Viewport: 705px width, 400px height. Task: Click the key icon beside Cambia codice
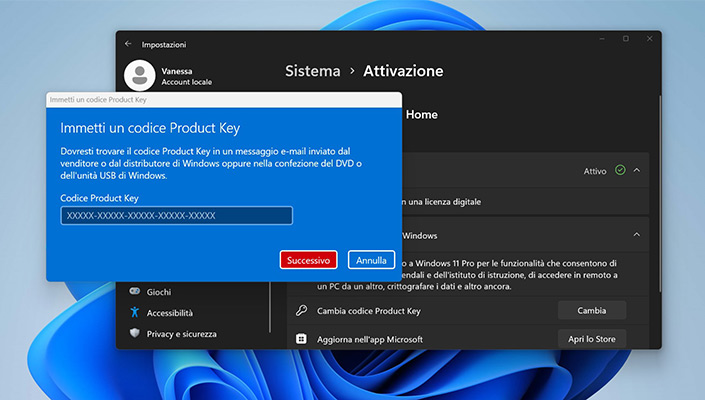coord(301,311)
